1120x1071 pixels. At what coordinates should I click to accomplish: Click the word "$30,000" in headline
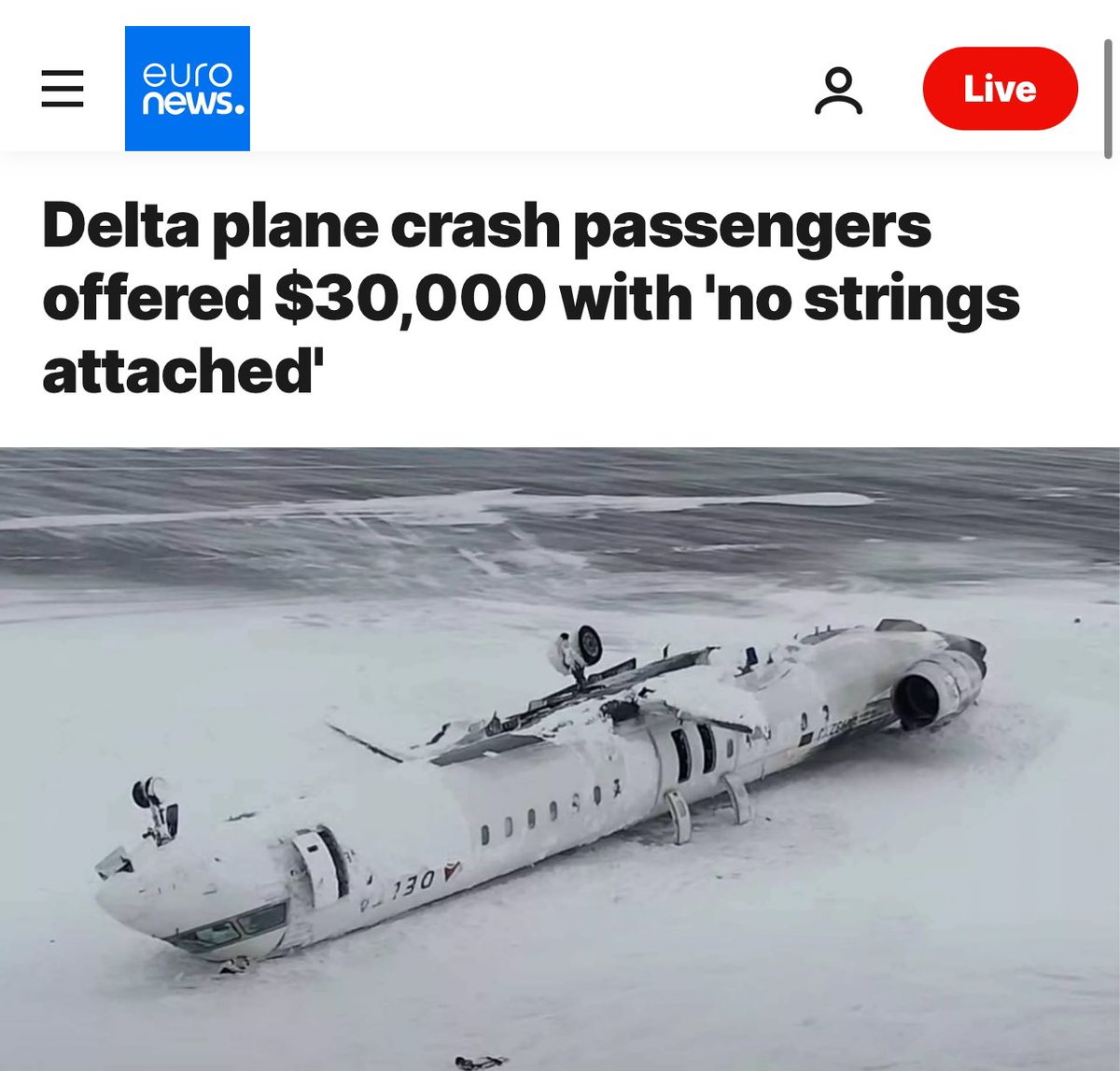click(410, 299)
